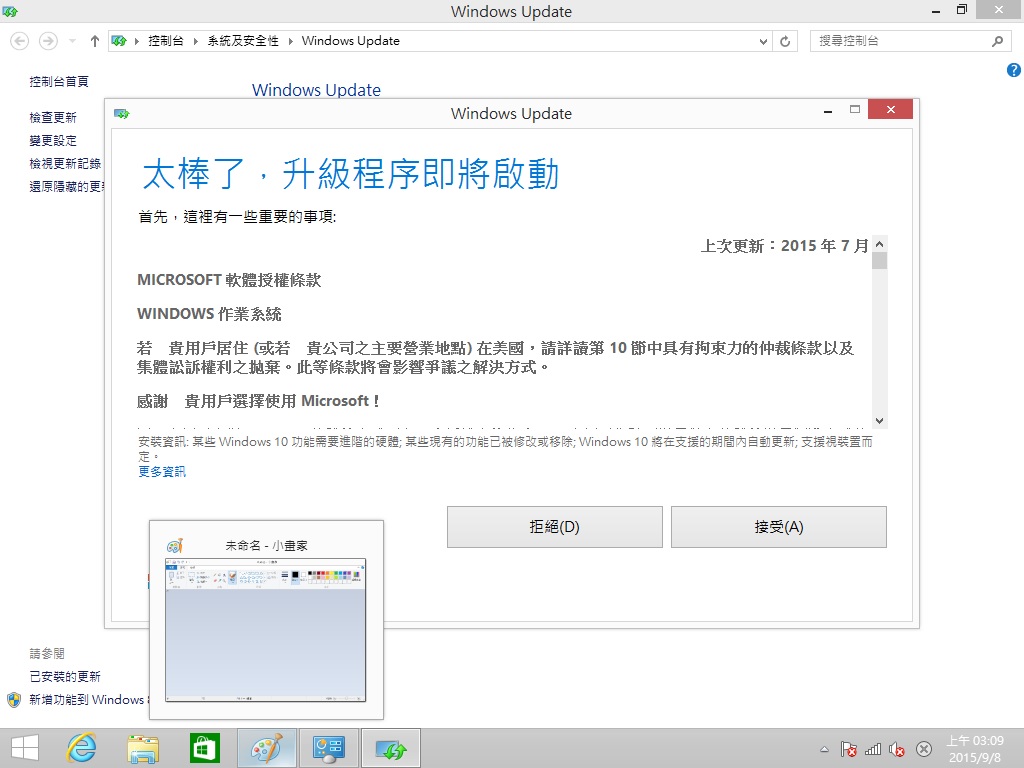The width and height of the screenshot is (1024, 768).
Task: Open the address bar history dropdown
Action: pyautogui.click(x=763, y=41)
